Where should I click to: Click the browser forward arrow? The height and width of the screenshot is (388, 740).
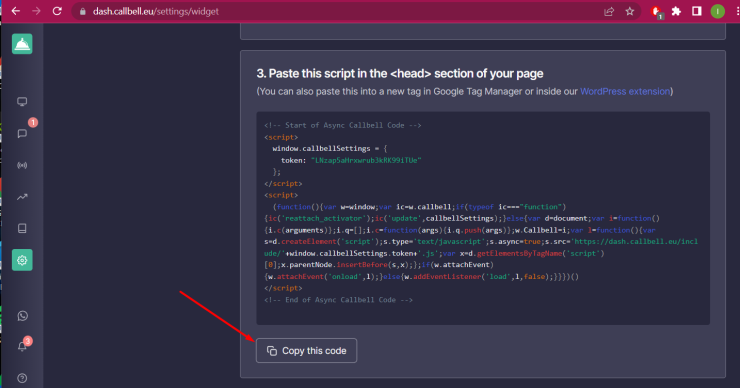[x=36, y=11]
